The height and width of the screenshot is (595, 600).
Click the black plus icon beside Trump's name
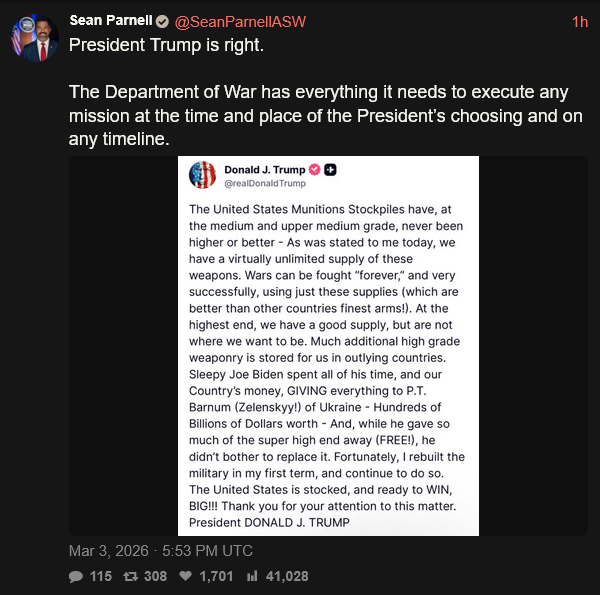click(x=330, y=170)
